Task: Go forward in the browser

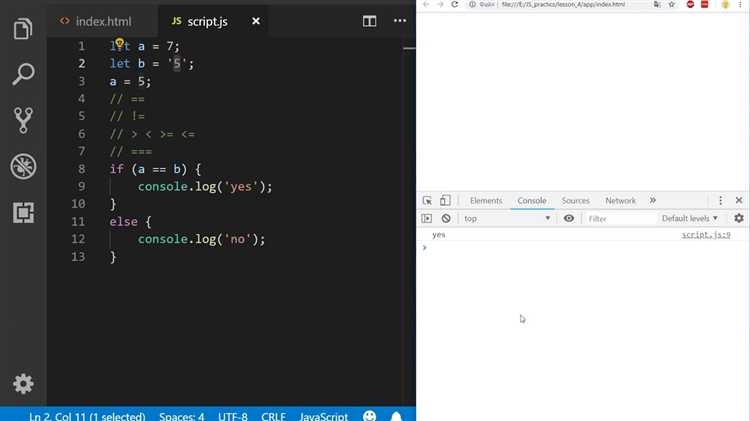Action: pos(440,4)
